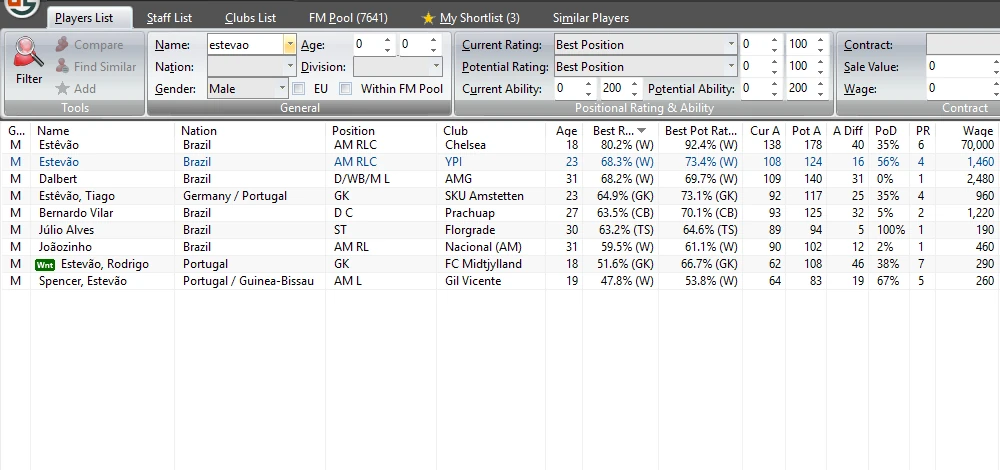This screenshot has height=470, width=1000.
Task: Select the Dalbert player row
Action: pyautogui.click(x=500, y=179)
